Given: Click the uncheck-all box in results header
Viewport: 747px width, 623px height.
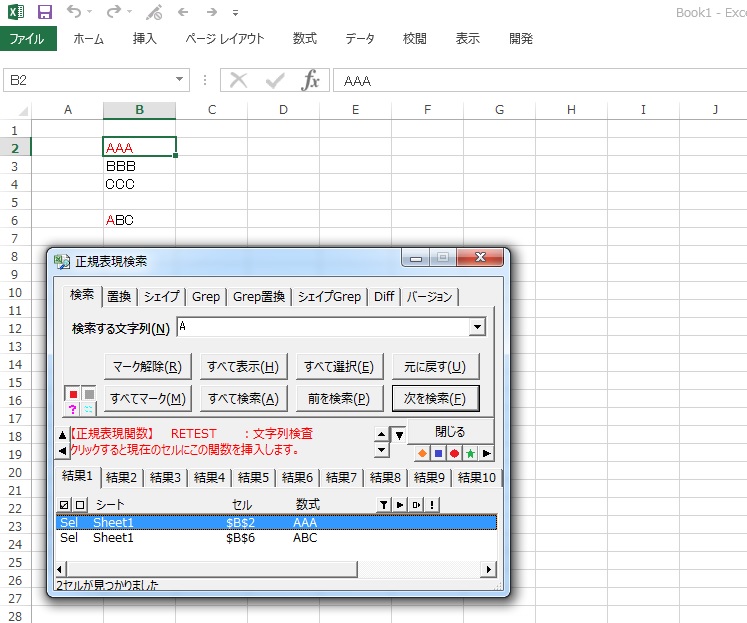Looking at the screenshot, I should pyautogui.click(x=80, y=505).
